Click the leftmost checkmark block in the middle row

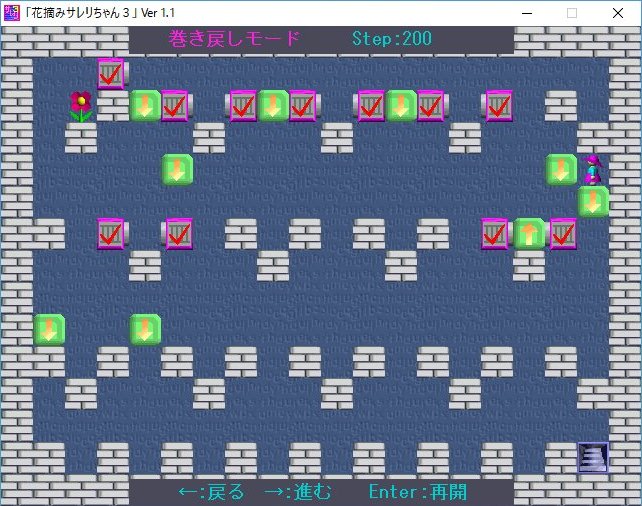(111, 233)
